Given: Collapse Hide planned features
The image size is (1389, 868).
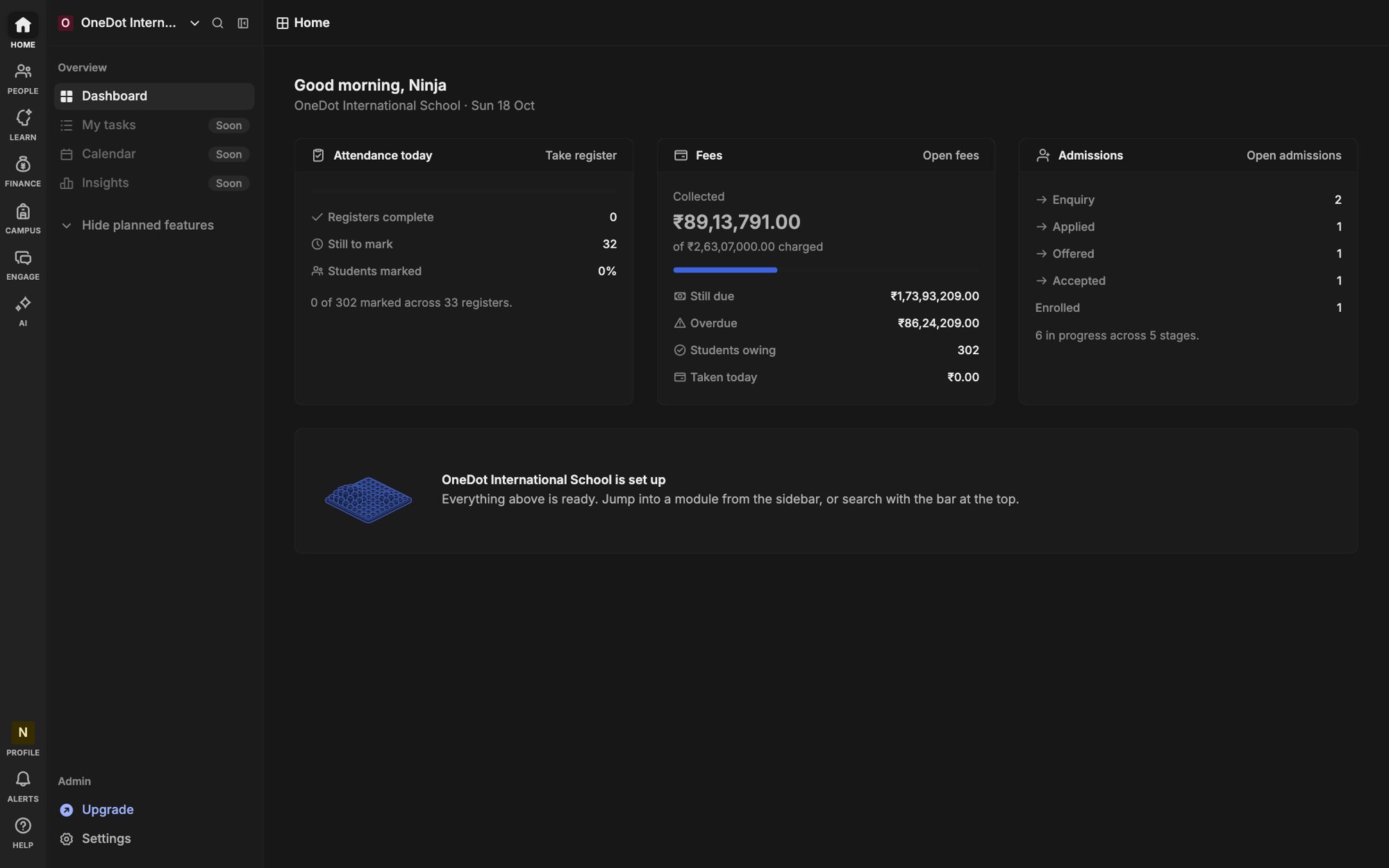Looking at the screenshot, I should (154, 225).
